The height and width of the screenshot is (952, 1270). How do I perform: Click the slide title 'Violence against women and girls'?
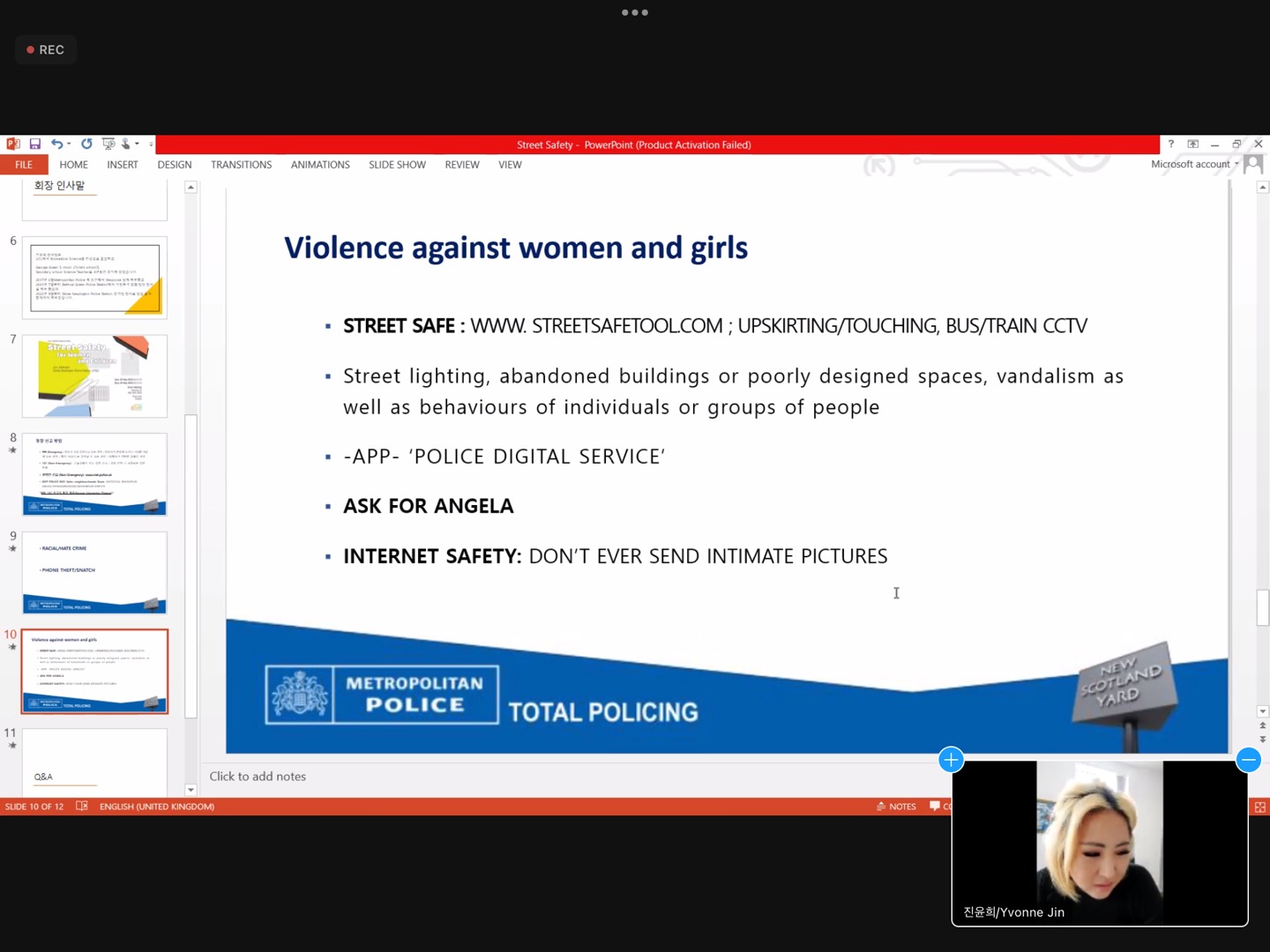click(516, 248)
